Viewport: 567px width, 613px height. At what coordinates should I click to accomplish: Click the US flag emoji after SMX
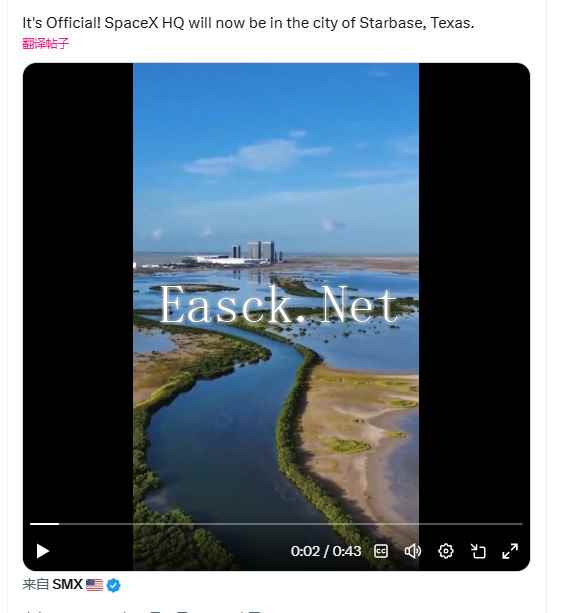(x=94, y=585)
